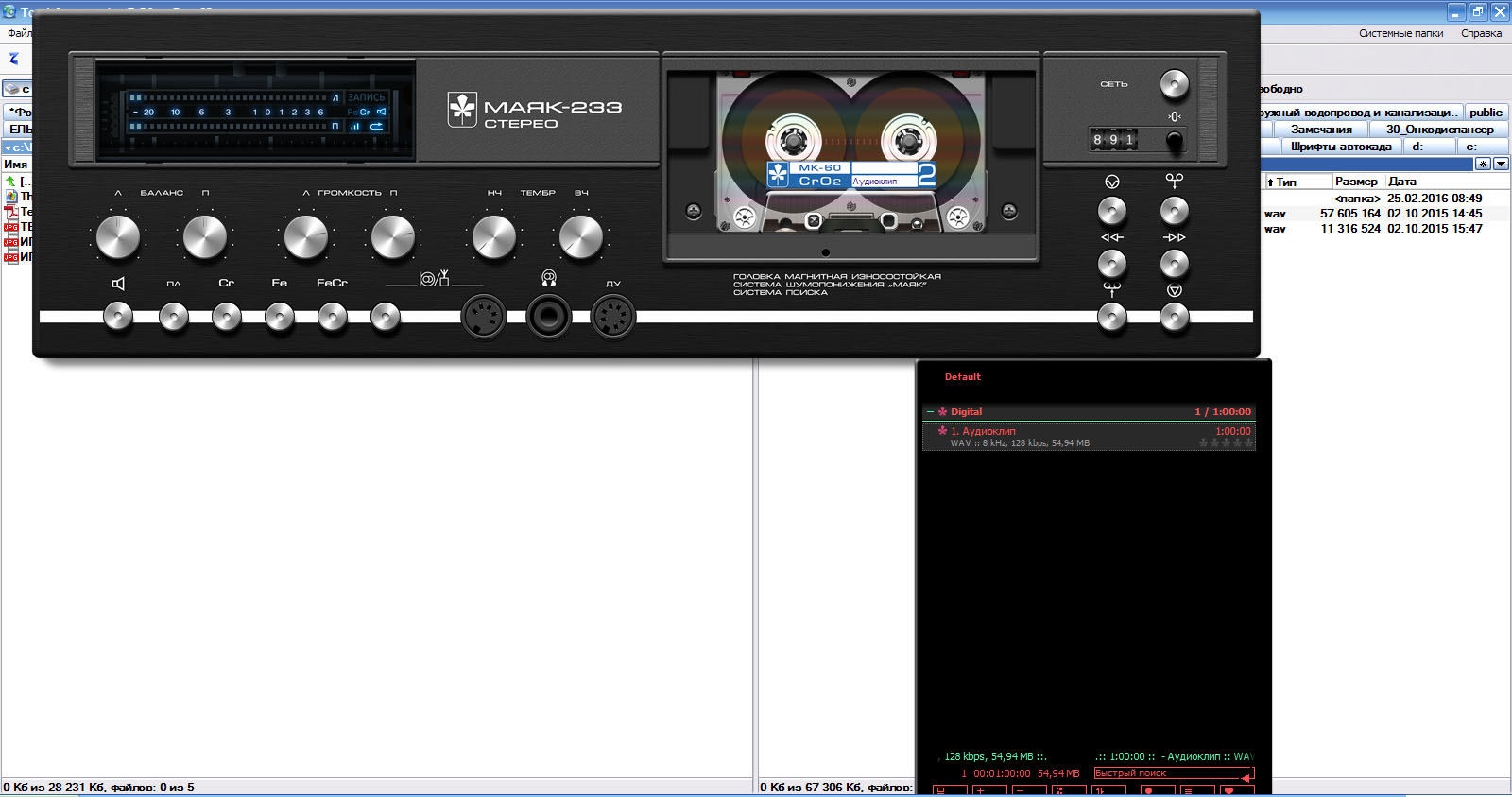Select the wav file sized 57 605 164
The width and height of the screenshot is (1512, 797).
coord(1385,214)
